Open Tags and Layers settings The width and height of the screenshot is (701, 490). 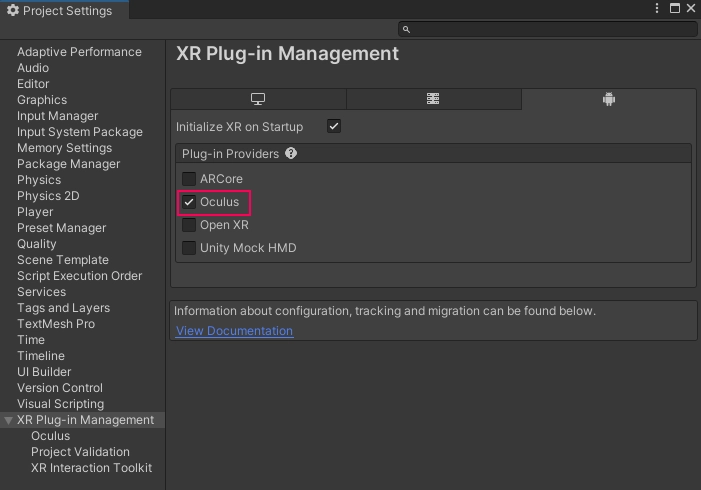(63, 308)
